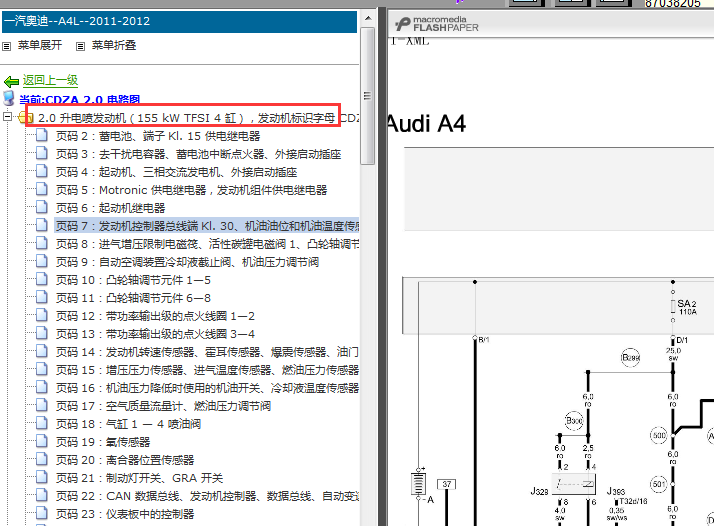Click the document icon for 页码 14

point(41,351)
